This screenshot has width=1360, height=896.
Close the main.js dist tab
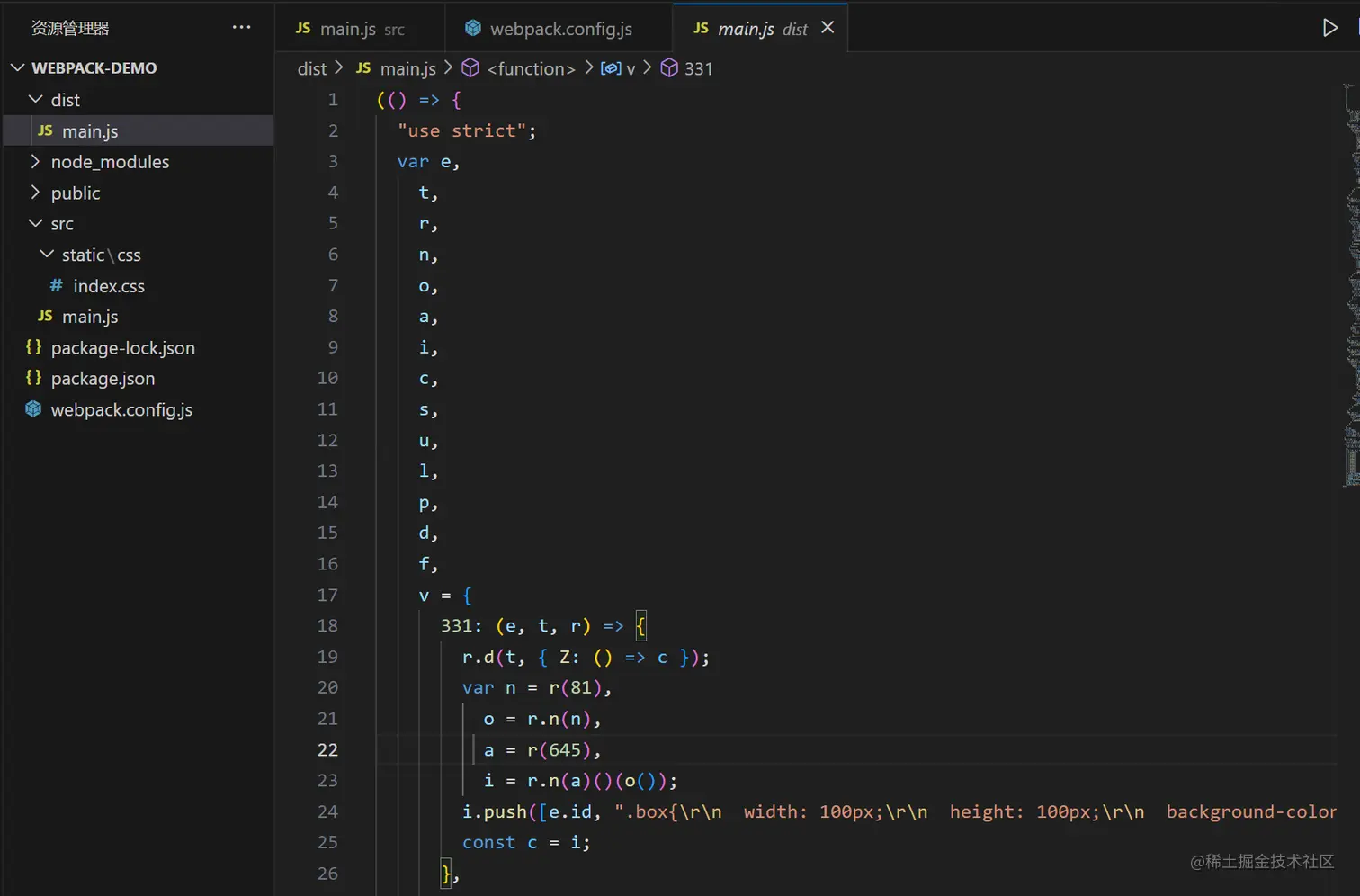pyautogui.click(x=828, y=28)
